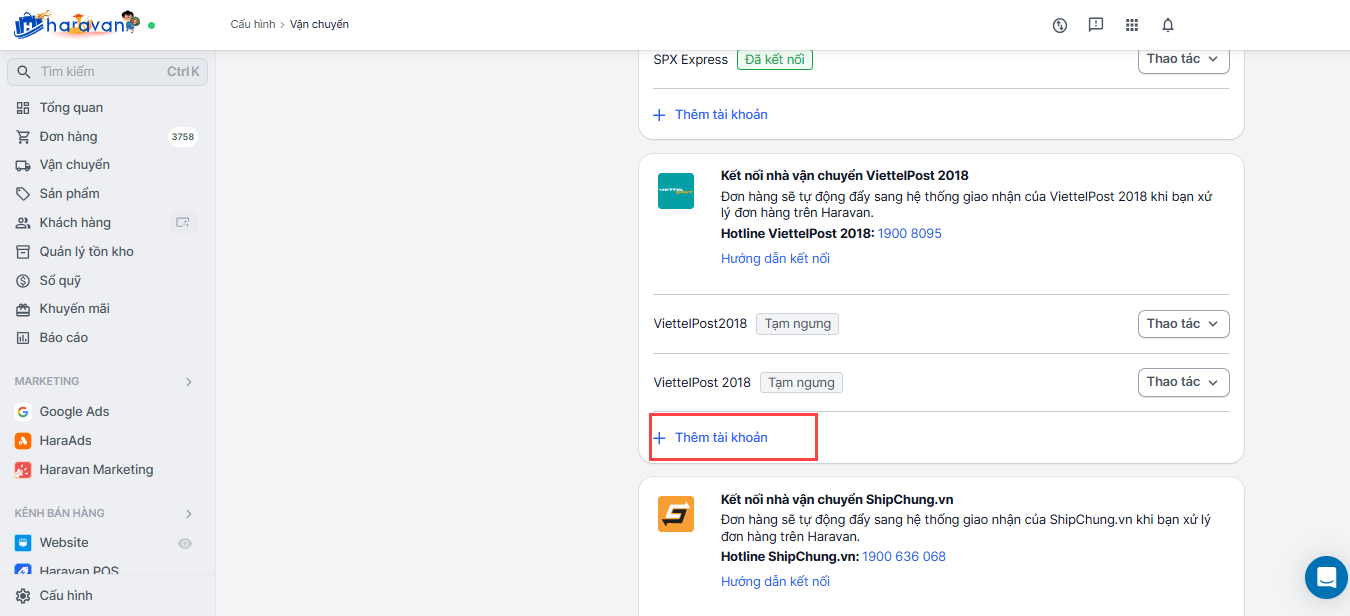Click the ViettelPost carrier logo
Viewport: 1350px width, 616px height.
[x=676, y=191]
